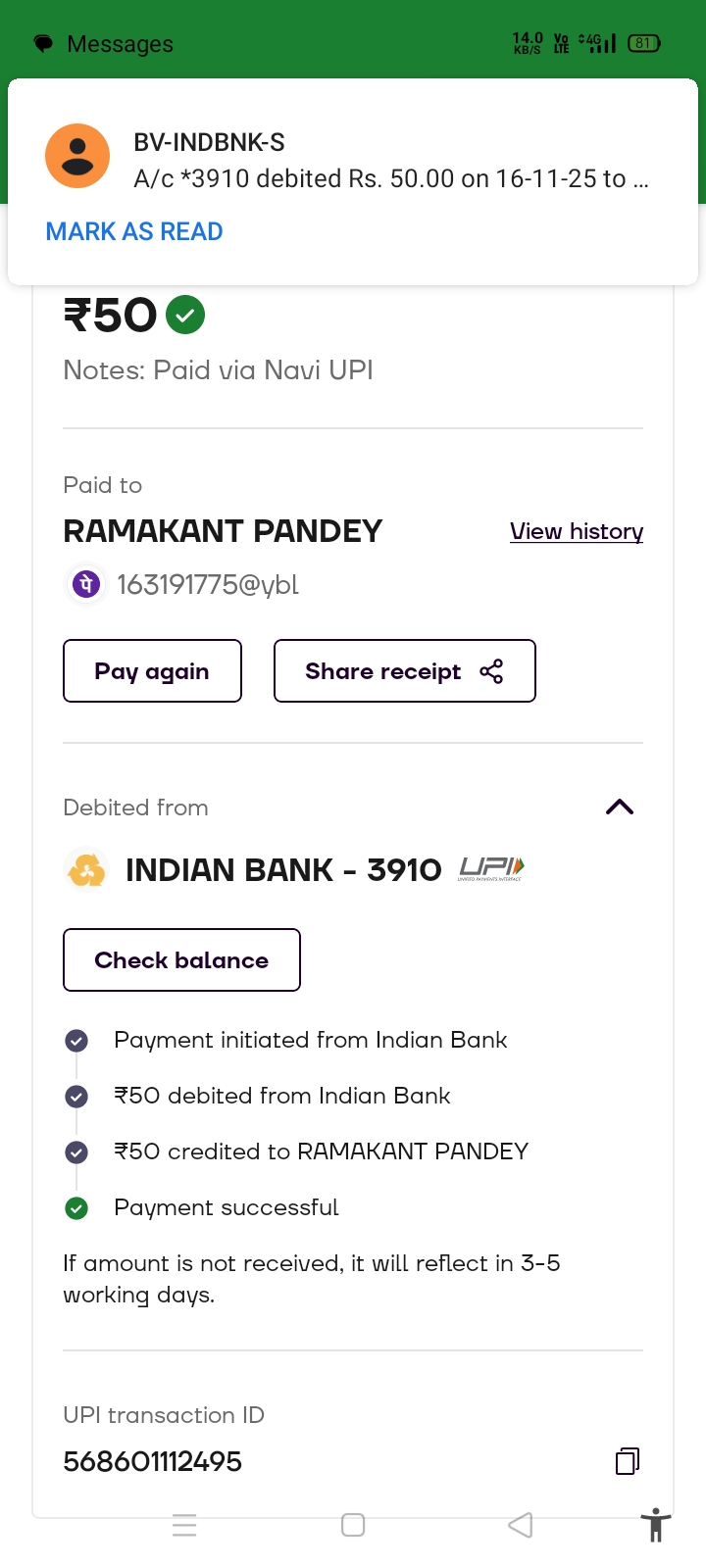Tap the ₹50 debited step checkmark

point(76,1097)
